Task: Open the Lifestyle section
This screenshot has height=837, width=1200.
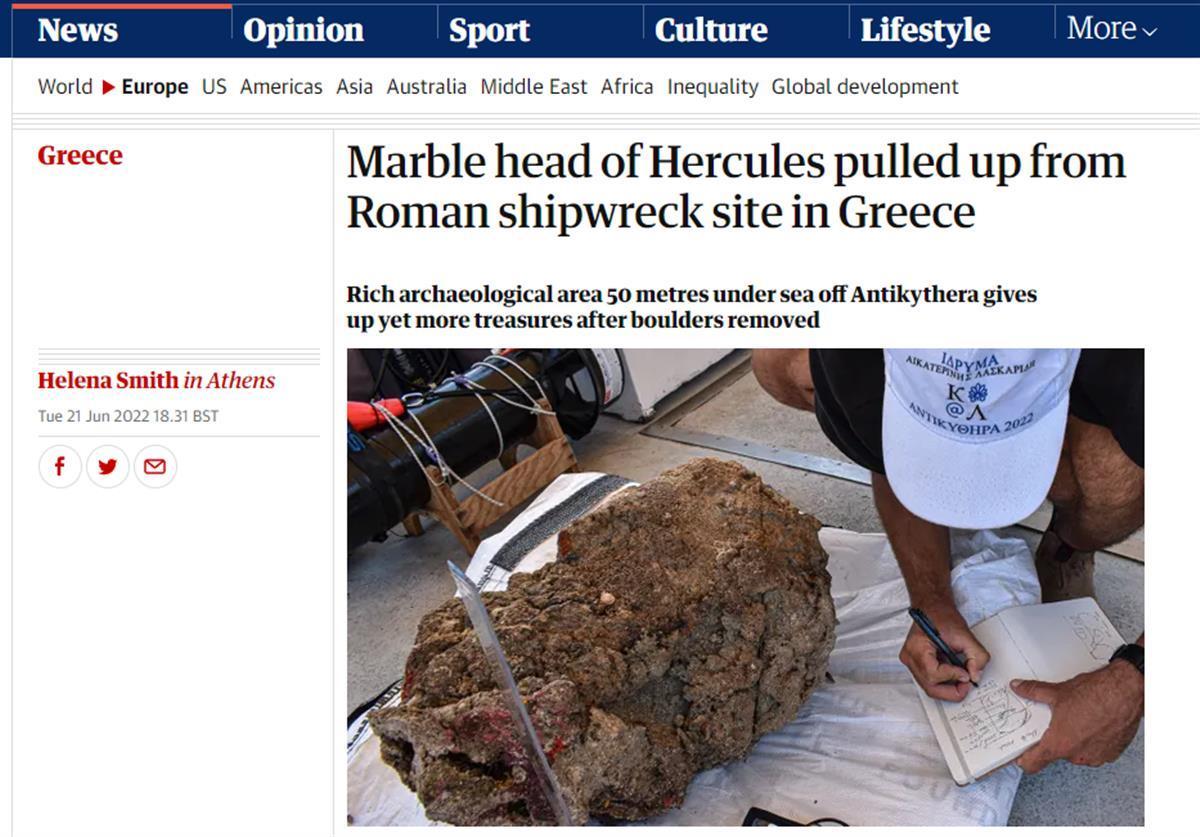Action: [x=925, y=31]
